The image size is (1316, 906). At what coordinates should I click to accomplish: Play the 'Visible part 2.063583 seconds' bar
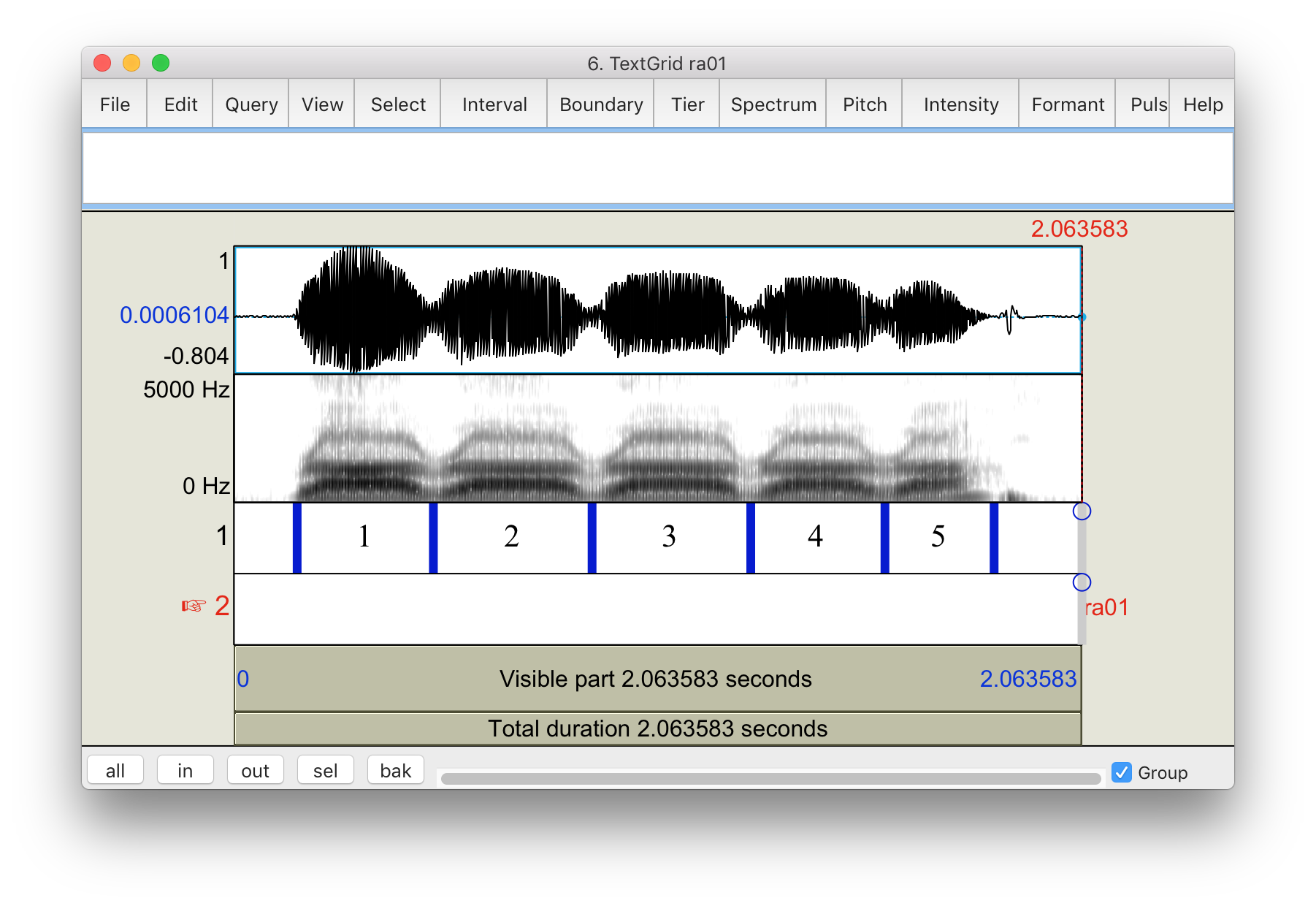click(657, 679)
